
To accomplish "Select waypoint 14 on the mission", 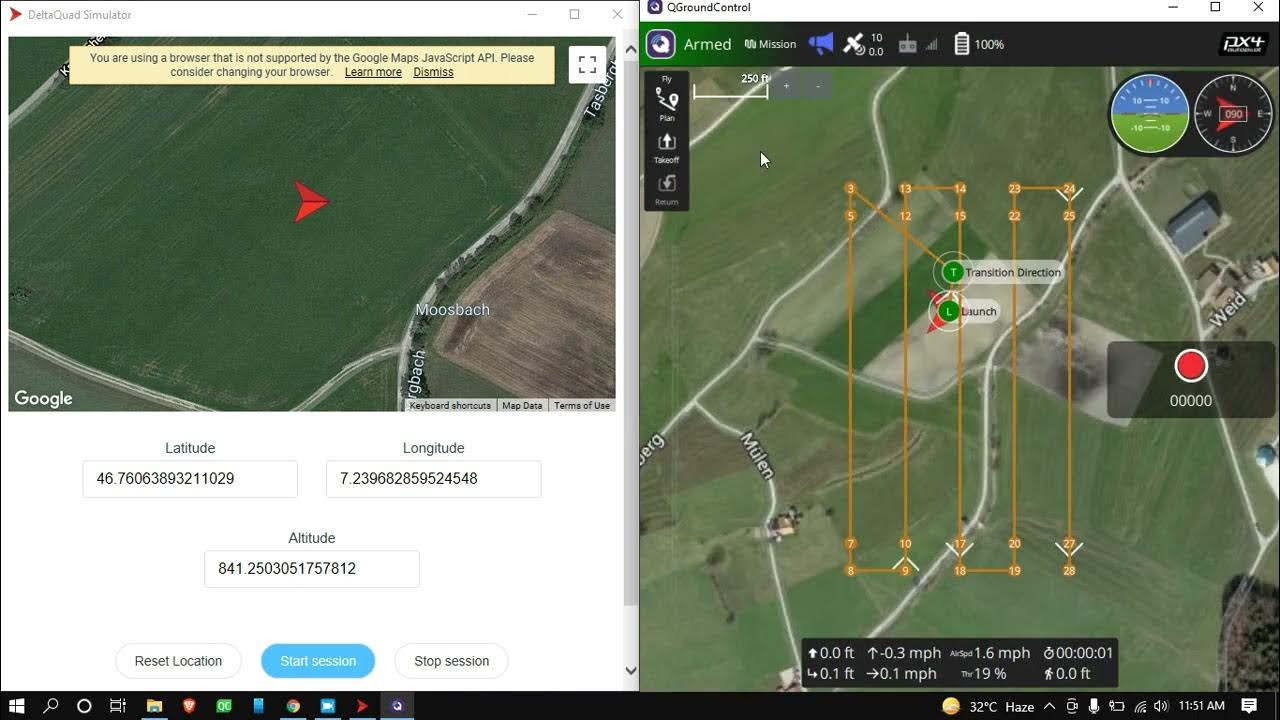I will click(x=960, y=189).
